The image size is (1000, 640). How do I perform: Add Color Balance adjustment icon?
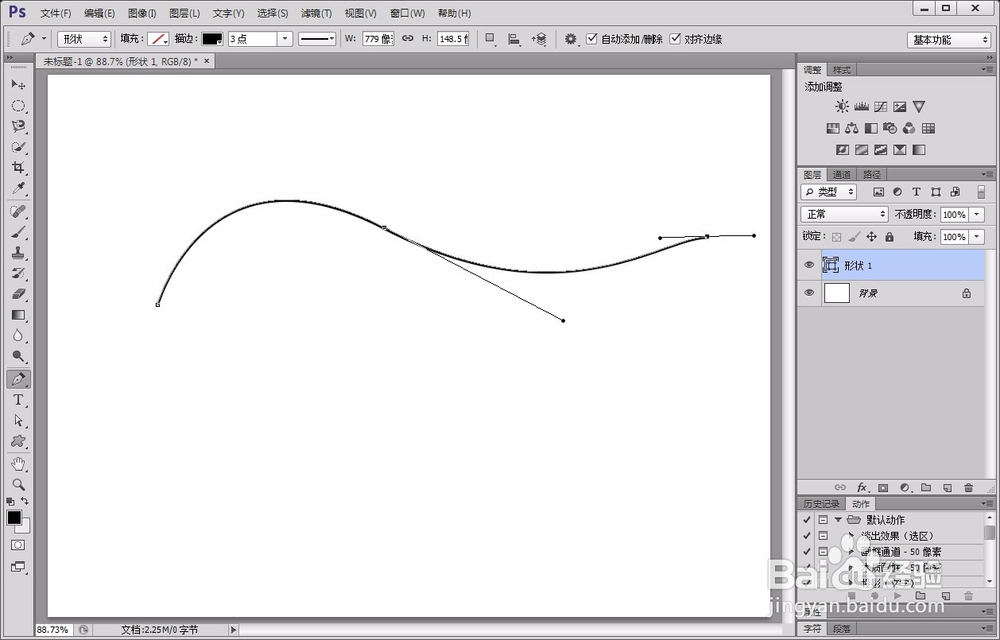(x=852, y=128)
